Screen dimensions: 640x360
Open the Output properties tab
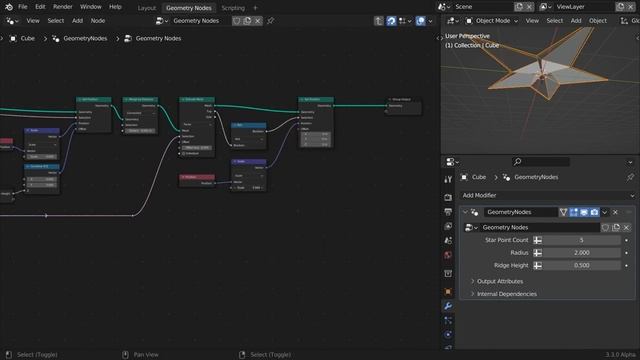pyautogui.click(x=448, y=212)
